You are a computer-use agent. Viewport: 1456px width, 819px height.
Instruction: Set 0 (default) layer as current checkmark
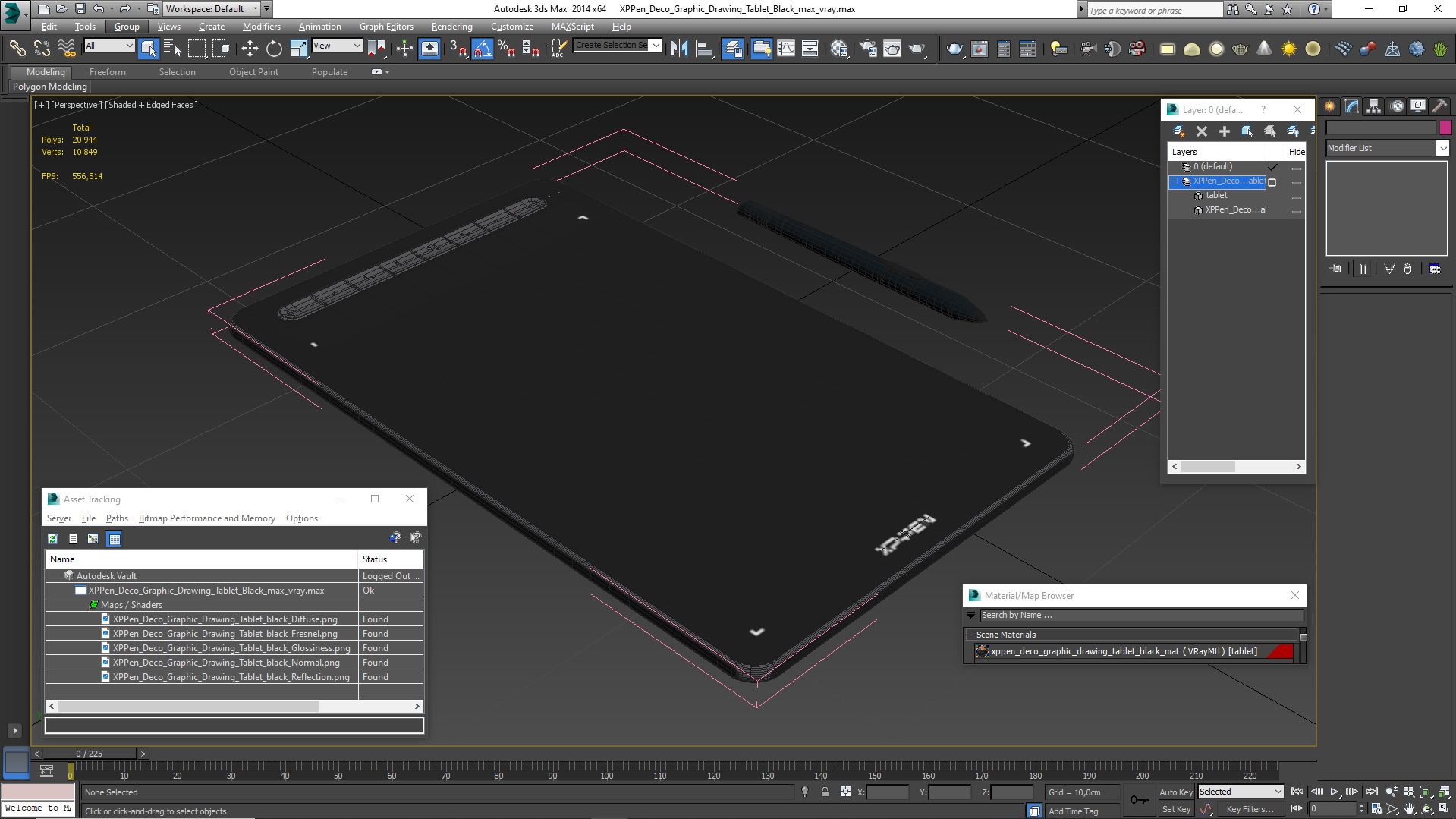[1273, 167]
